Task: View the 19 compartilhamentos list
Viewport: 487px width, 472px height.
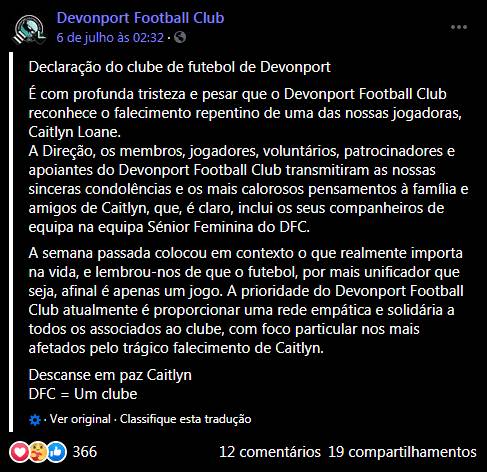Action: tap(402, 452)
